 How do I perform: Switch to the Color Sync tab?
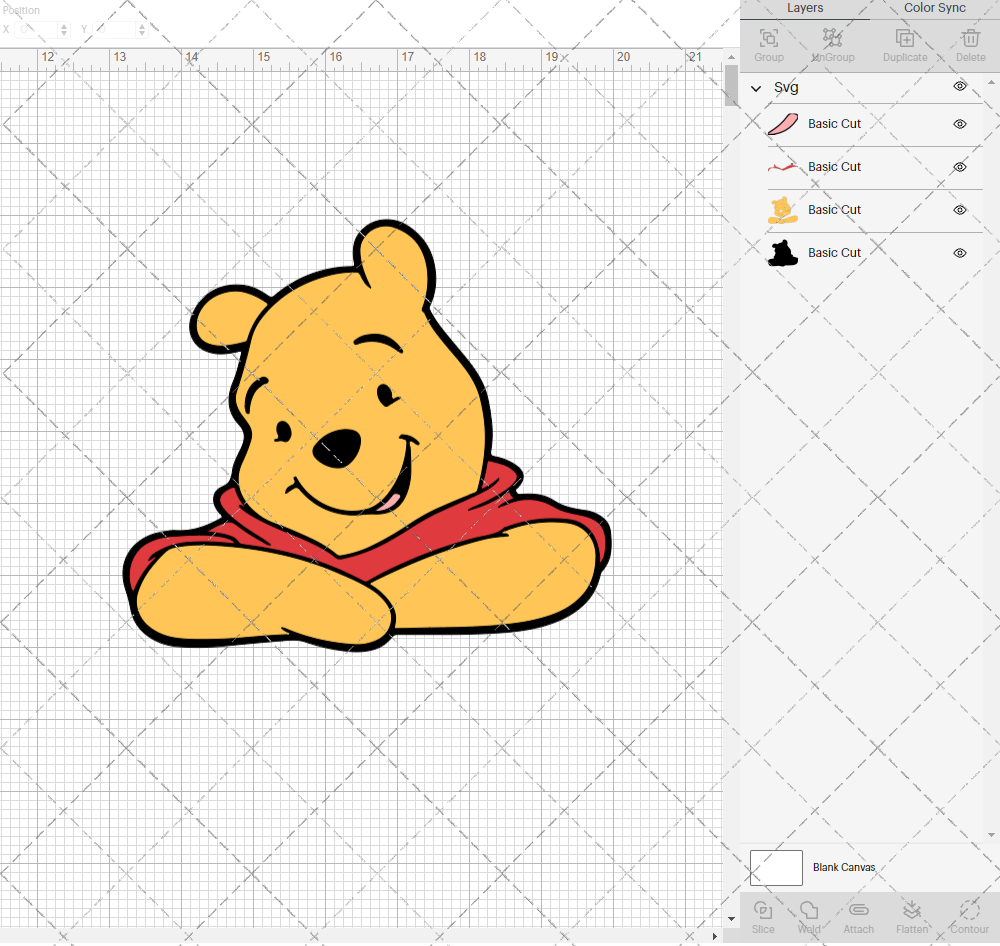pyautogui.click(x=934, y=8)
